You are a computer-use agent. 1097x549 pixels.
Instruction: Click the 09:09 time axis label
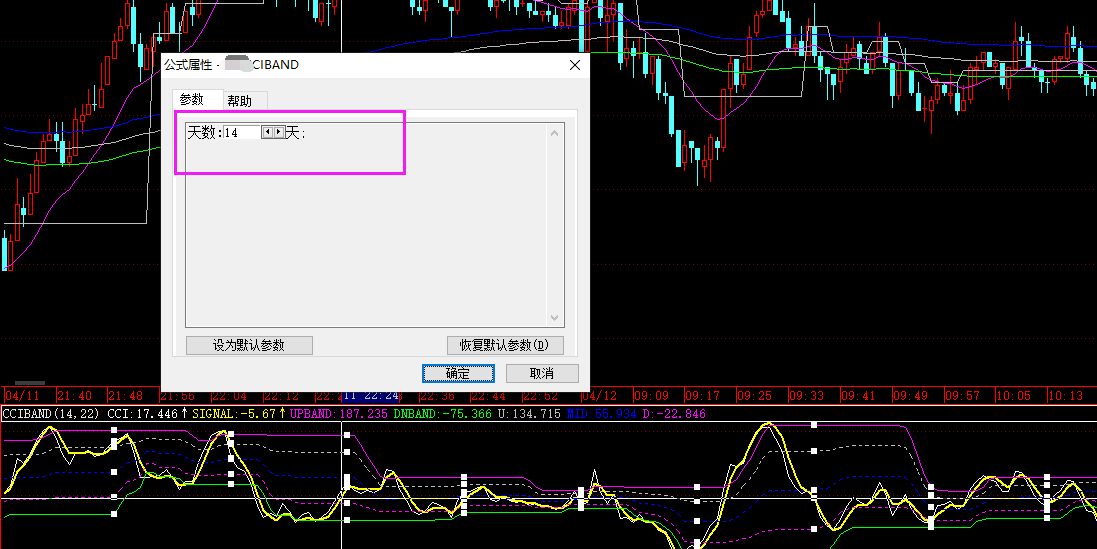tap(652, 397)
